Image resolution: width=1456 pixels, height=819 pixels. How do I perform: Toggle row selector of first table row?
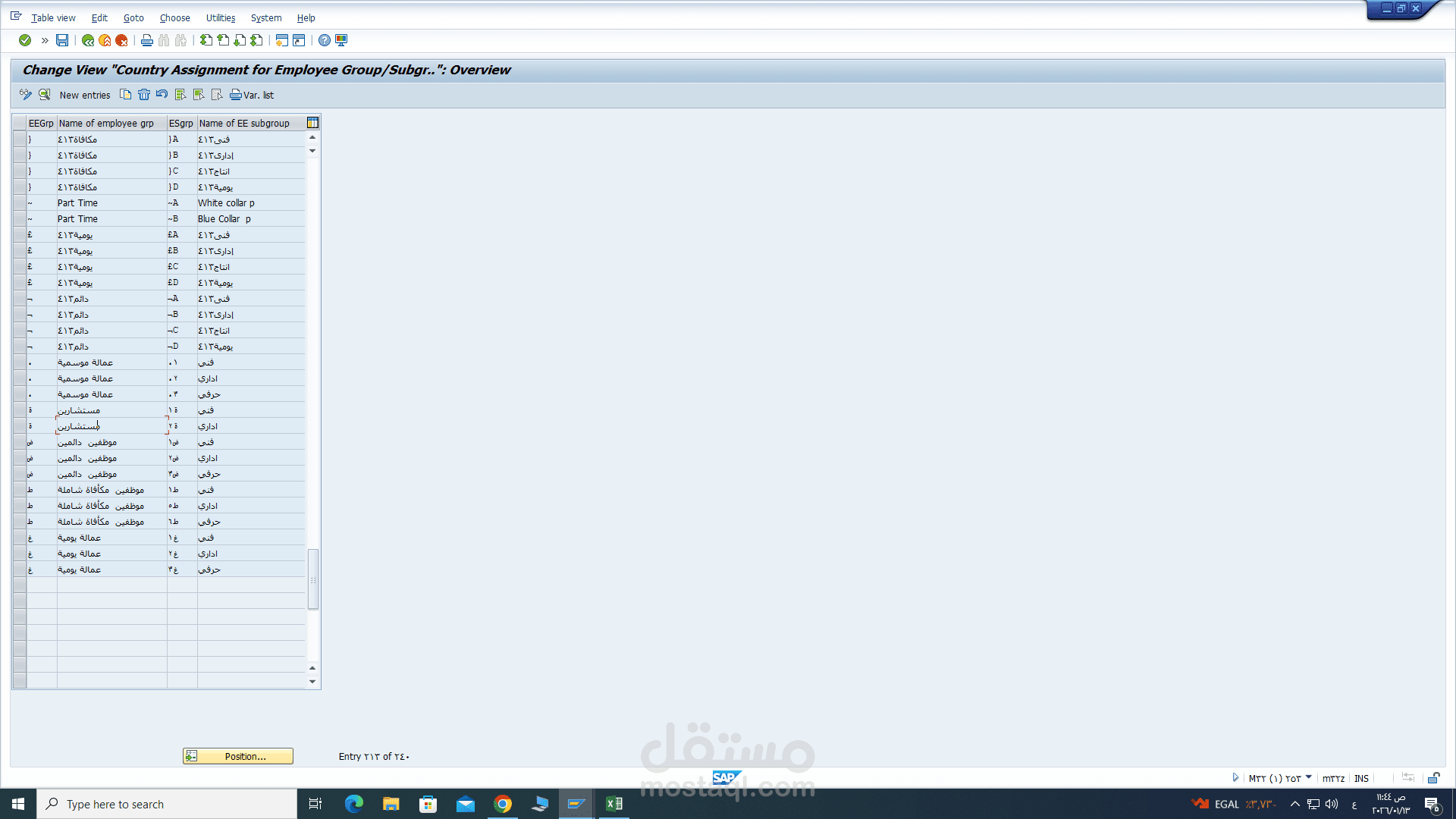point(20,140)
